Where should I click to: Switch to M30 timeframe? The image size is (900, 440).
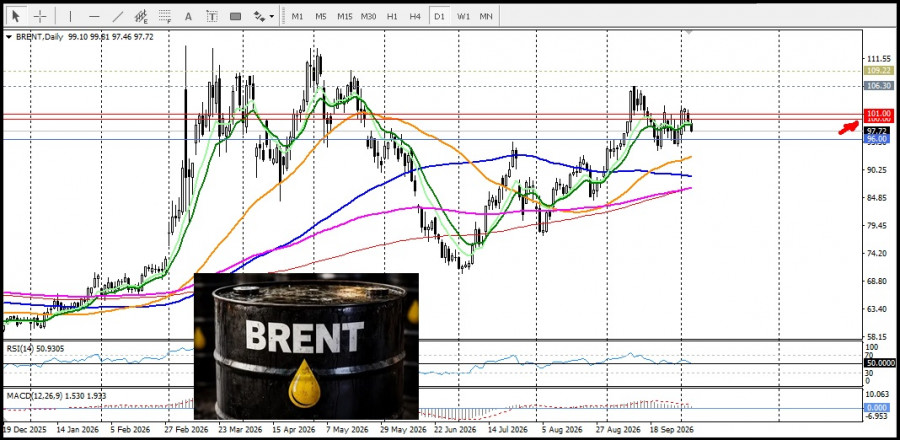pos(368,17)
